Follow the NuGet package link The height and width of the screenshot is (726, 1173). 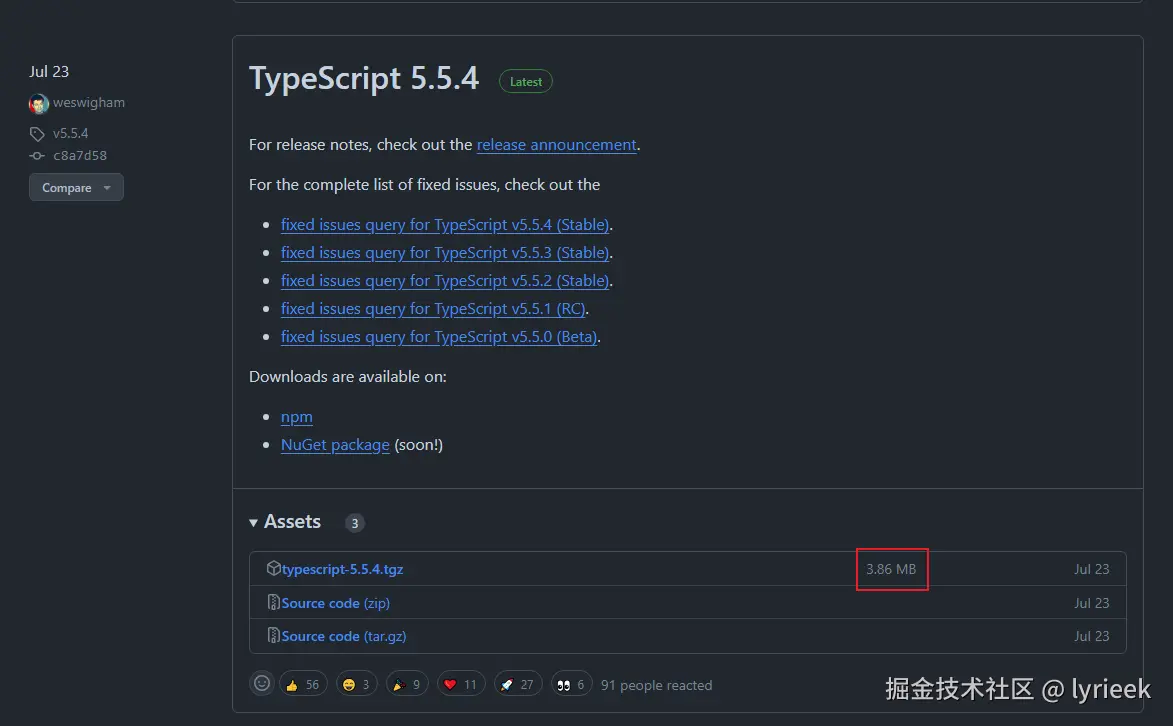pos(335,445)
